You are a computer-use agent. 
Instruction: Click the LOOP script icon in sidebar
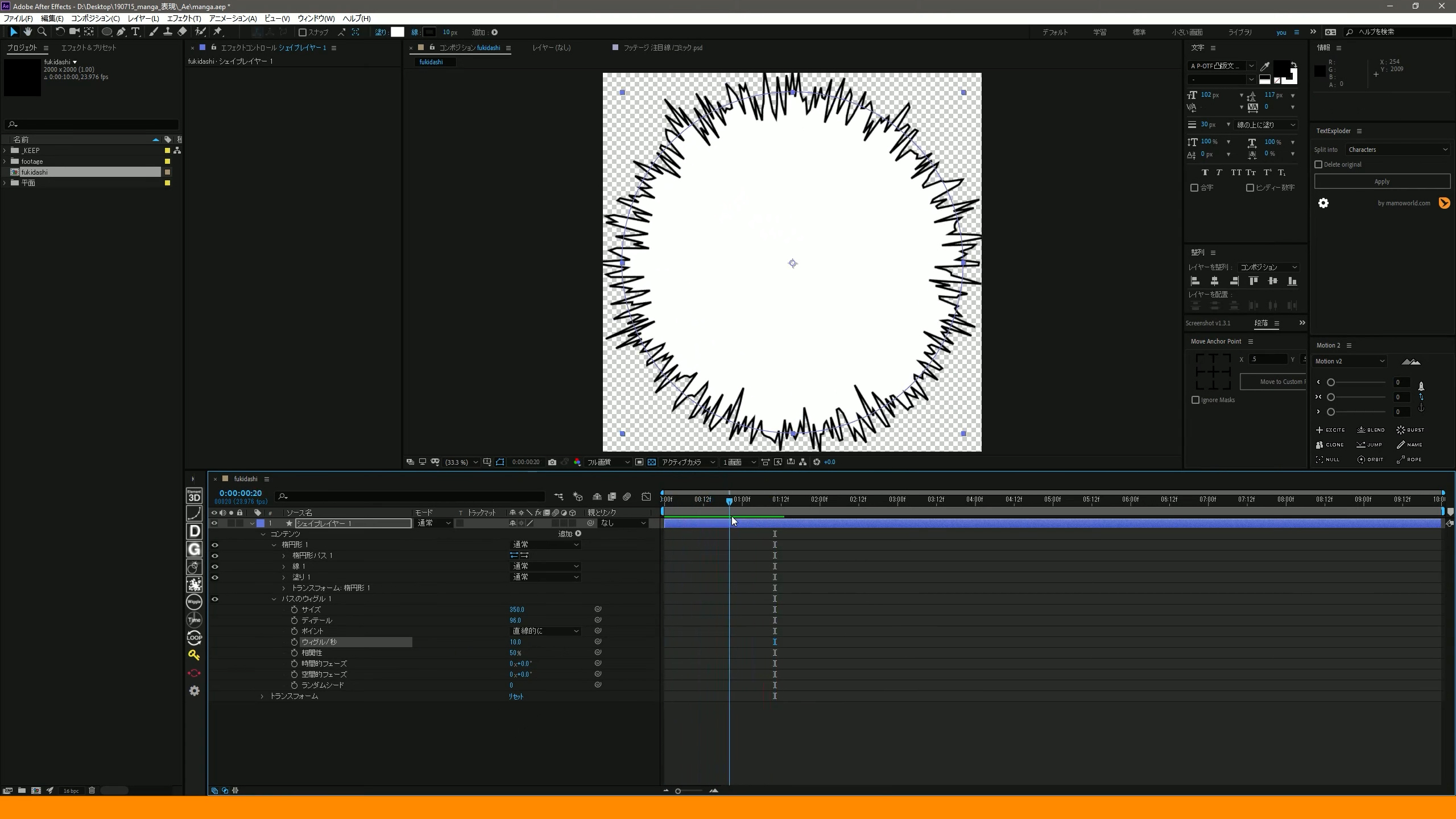[194, 637]
